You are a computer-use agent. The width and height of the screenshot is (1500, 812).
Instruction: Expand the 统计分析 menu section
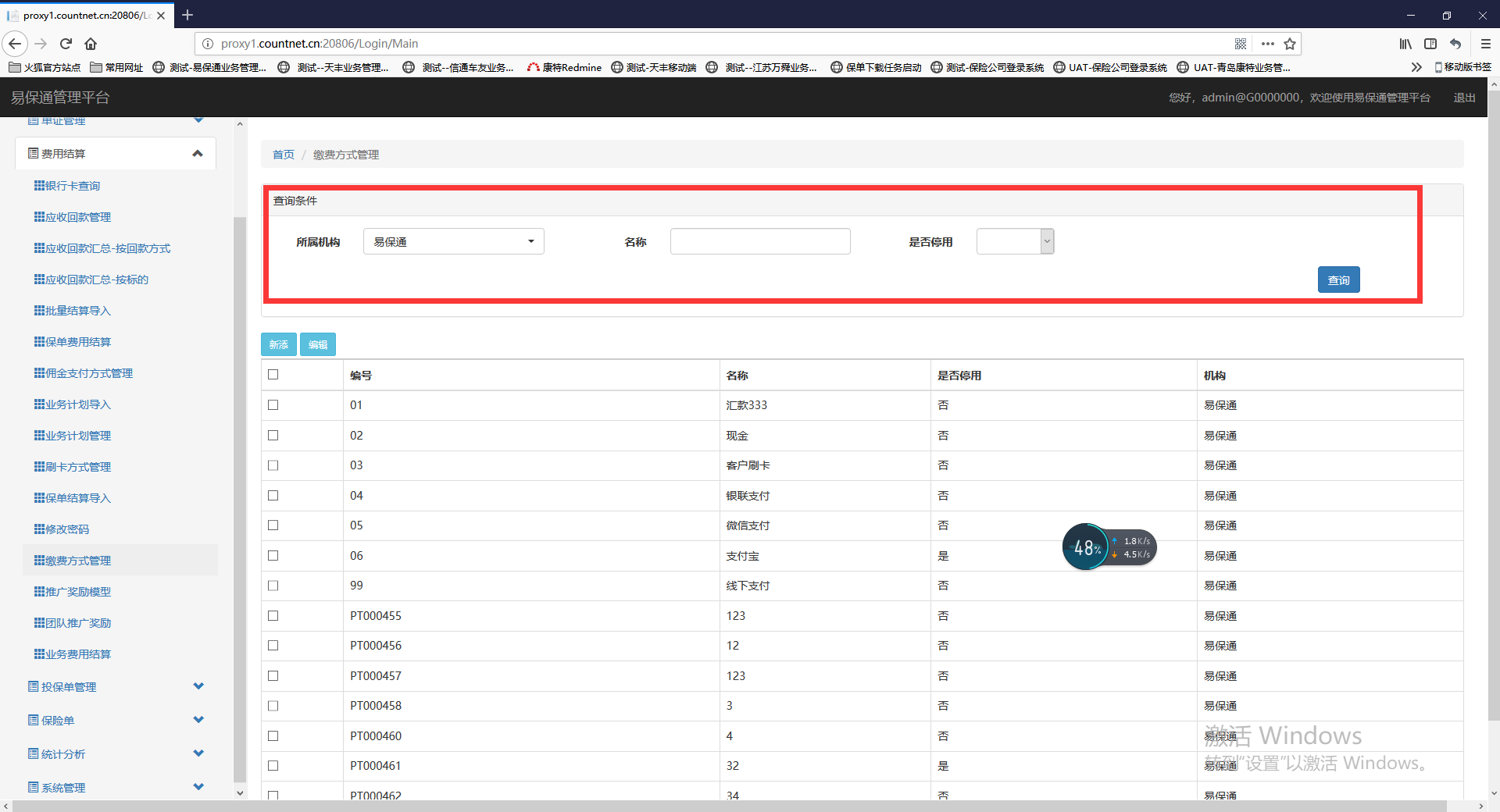click(116, 753)
